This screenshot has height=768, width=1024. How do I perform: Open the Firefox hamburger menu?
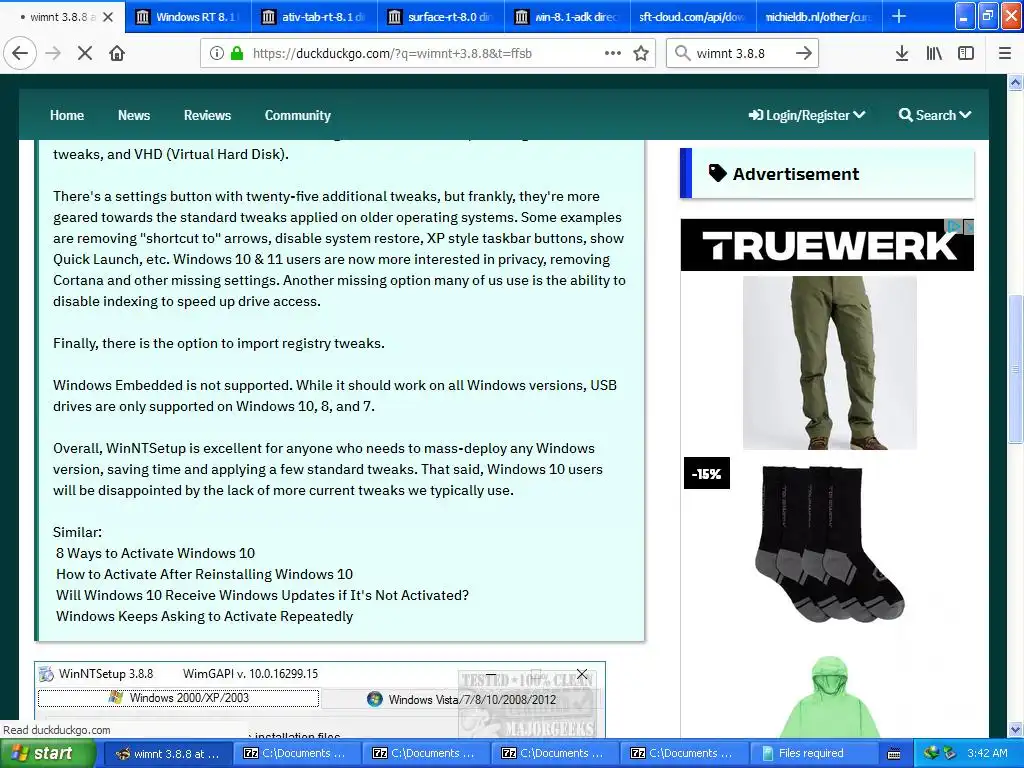(x=1005, y=54)
